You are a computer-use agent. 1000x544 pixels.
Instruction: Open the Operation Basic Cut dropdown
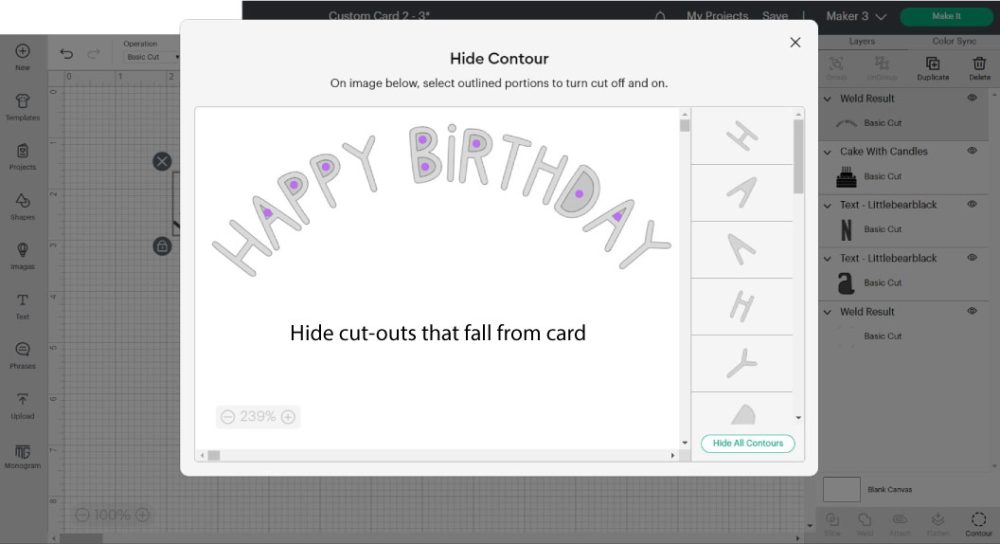coord(152,57)
